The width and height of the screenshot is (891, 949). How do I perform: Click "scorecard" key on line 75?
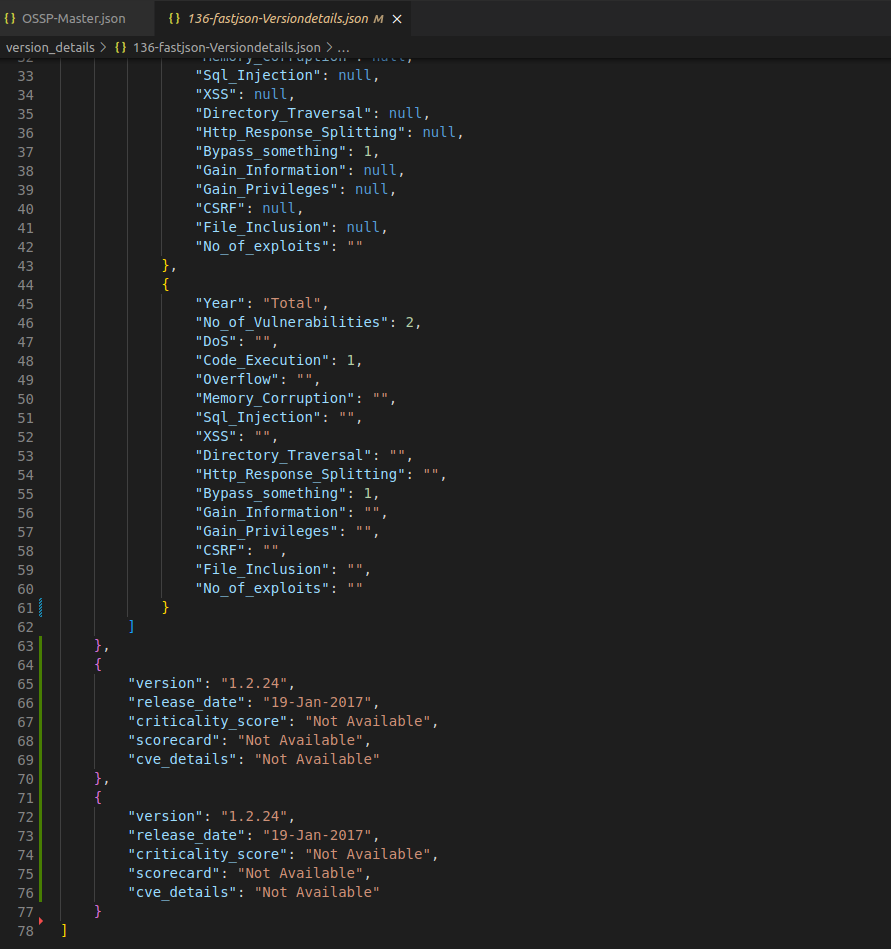tap(174, 873)
